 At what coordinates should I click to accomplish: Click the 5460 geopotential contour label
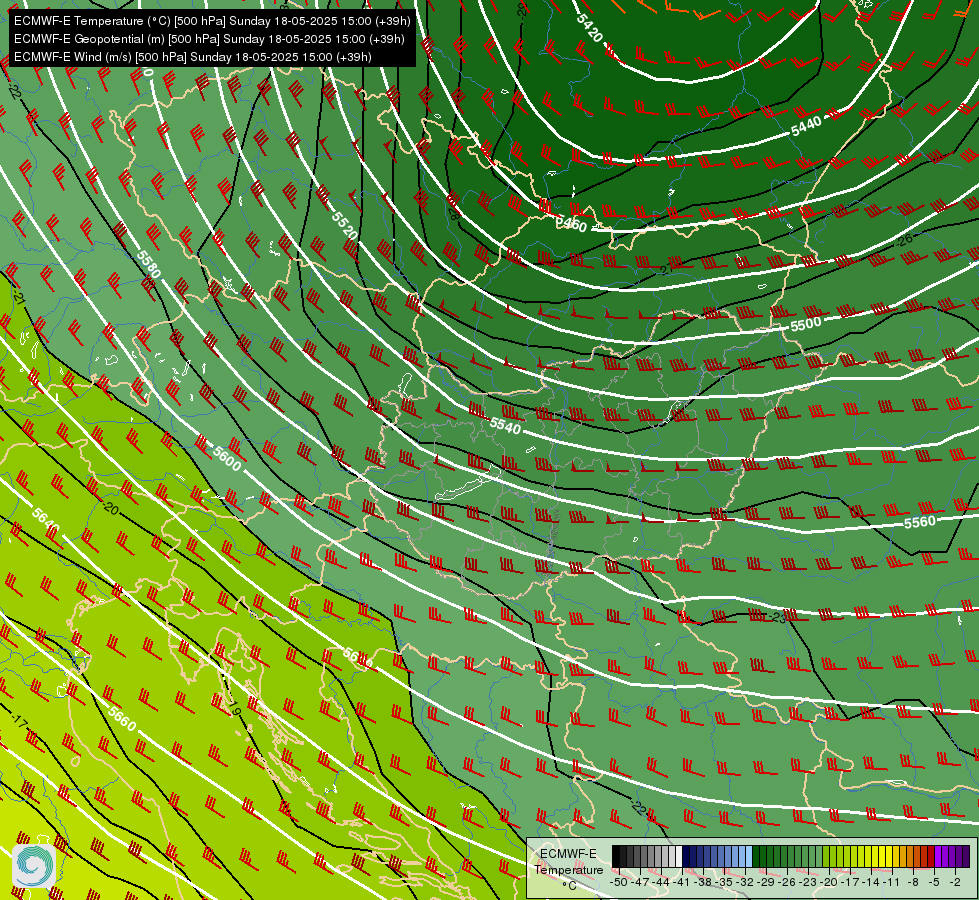tap(571, 224)
